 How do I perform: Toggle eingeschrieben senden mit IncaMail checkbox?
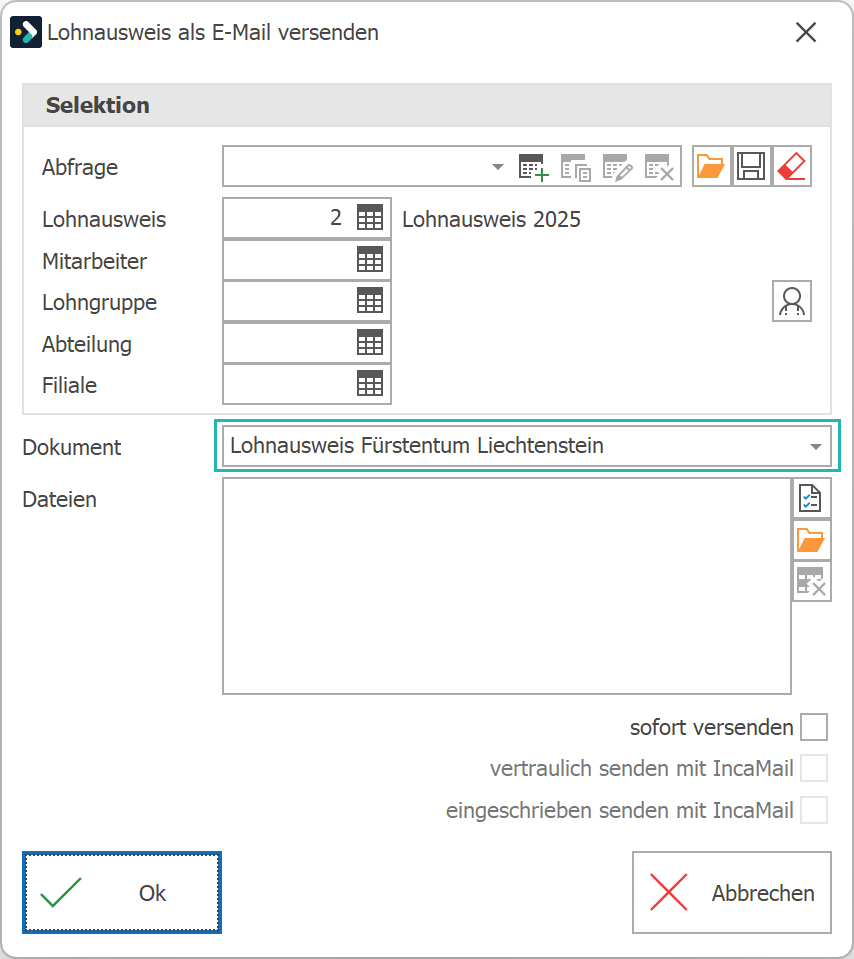(814, 810)
